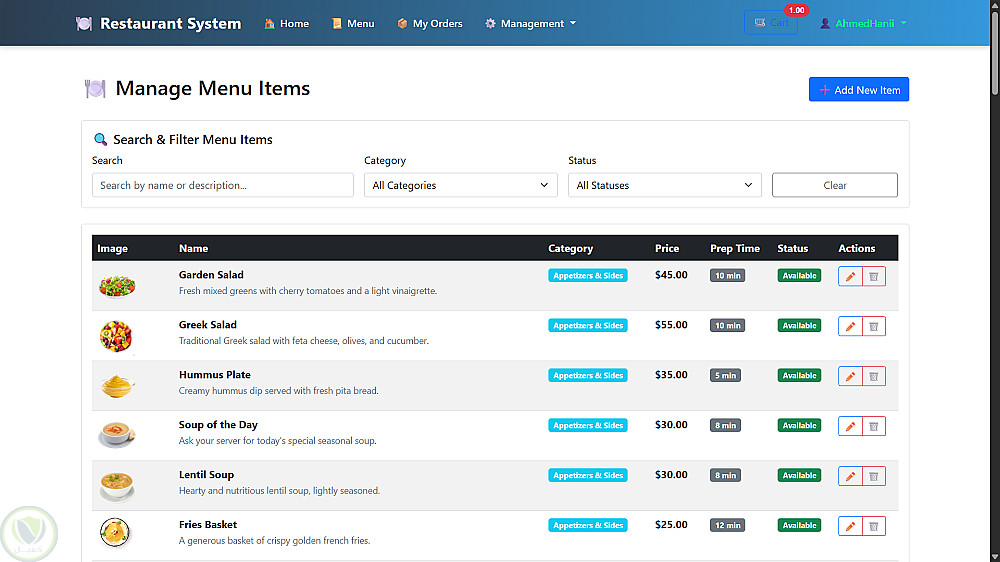
Task: Open the Menu nav link
Action: 353,23
